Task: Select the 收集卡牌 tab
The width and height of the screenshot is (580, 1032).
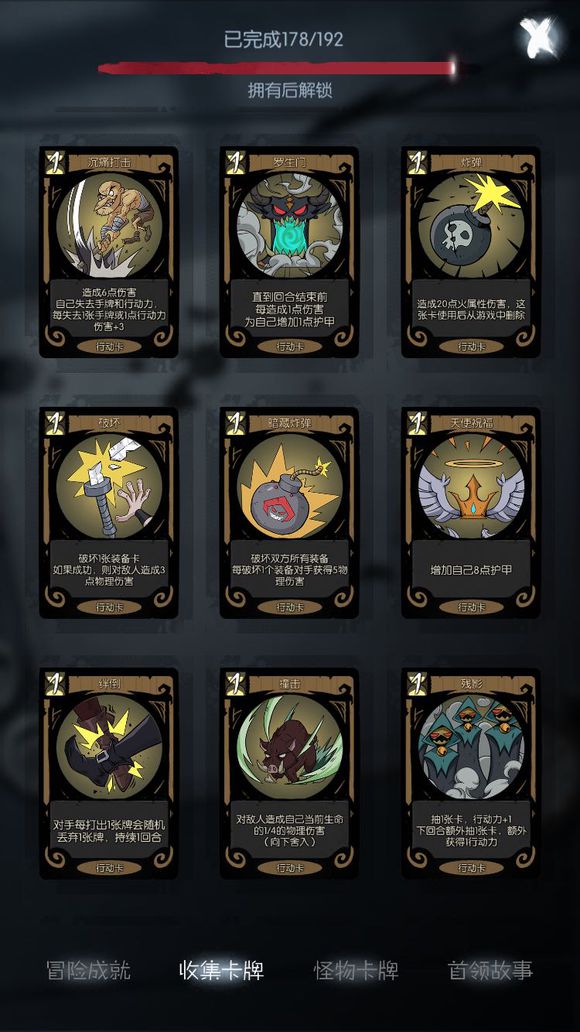Action: point(222,970)
